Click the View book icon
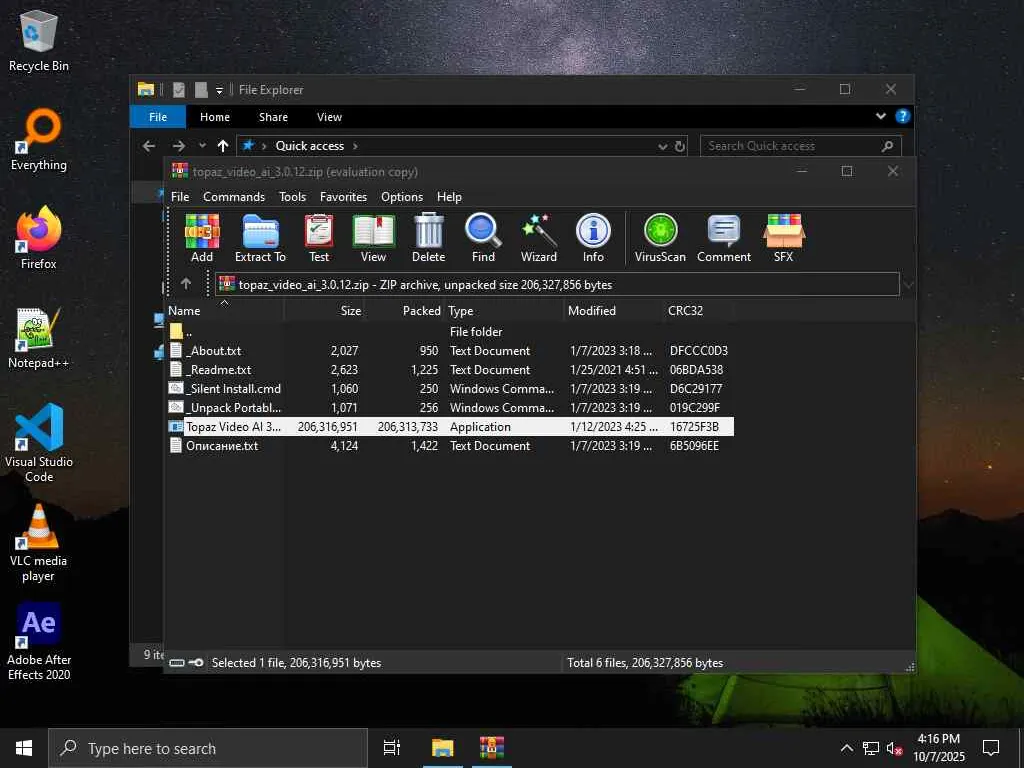 [373, 238]
